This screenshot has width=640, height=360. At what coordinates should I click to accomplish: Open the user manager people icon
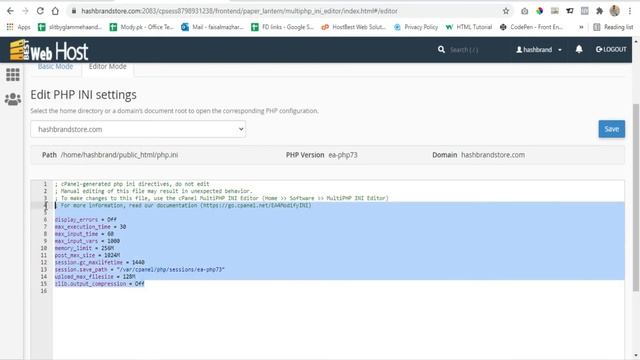point(13,99)
